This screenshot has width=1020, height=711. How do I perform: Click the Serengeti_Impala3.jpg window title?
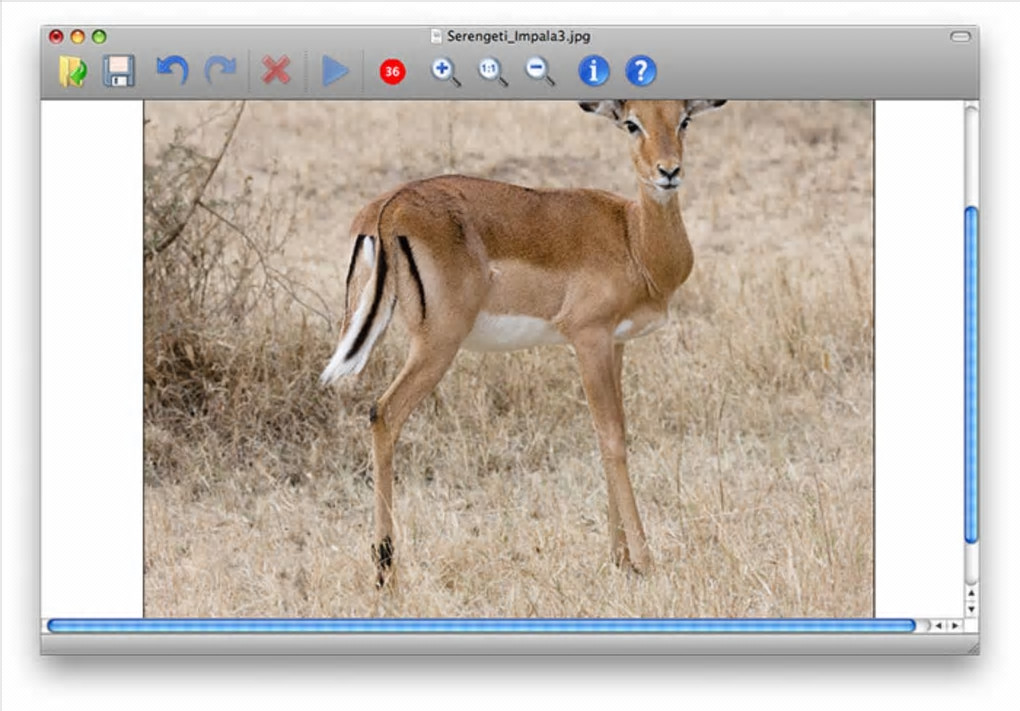518,36
